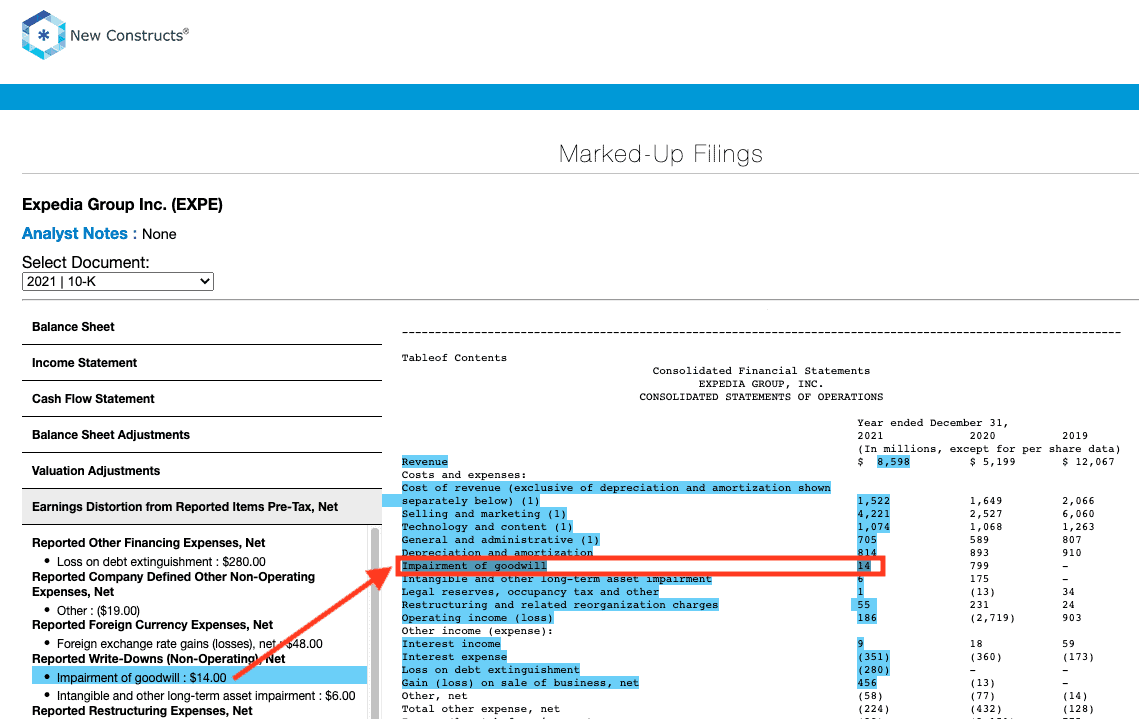
Task: Select Impairment of goodwill $14.00 item
Action: pyautogui.click(x=199, y=677)
